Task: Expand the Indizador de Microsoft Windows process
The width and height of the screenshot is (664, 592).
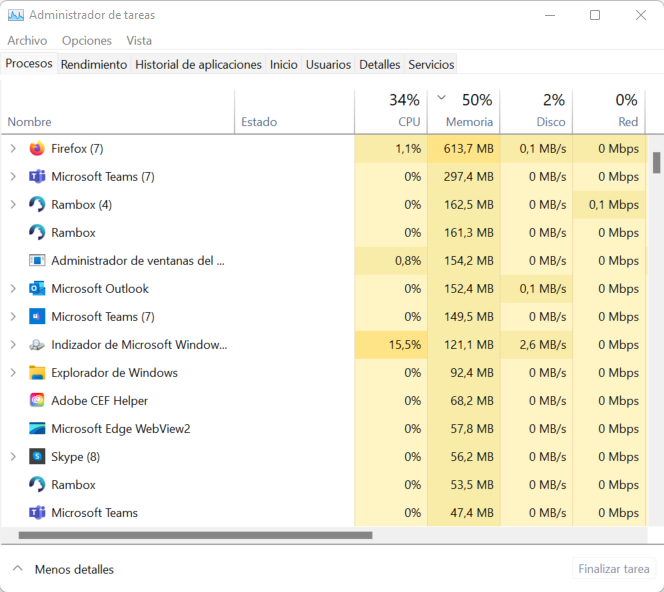Action: [13, 345]
